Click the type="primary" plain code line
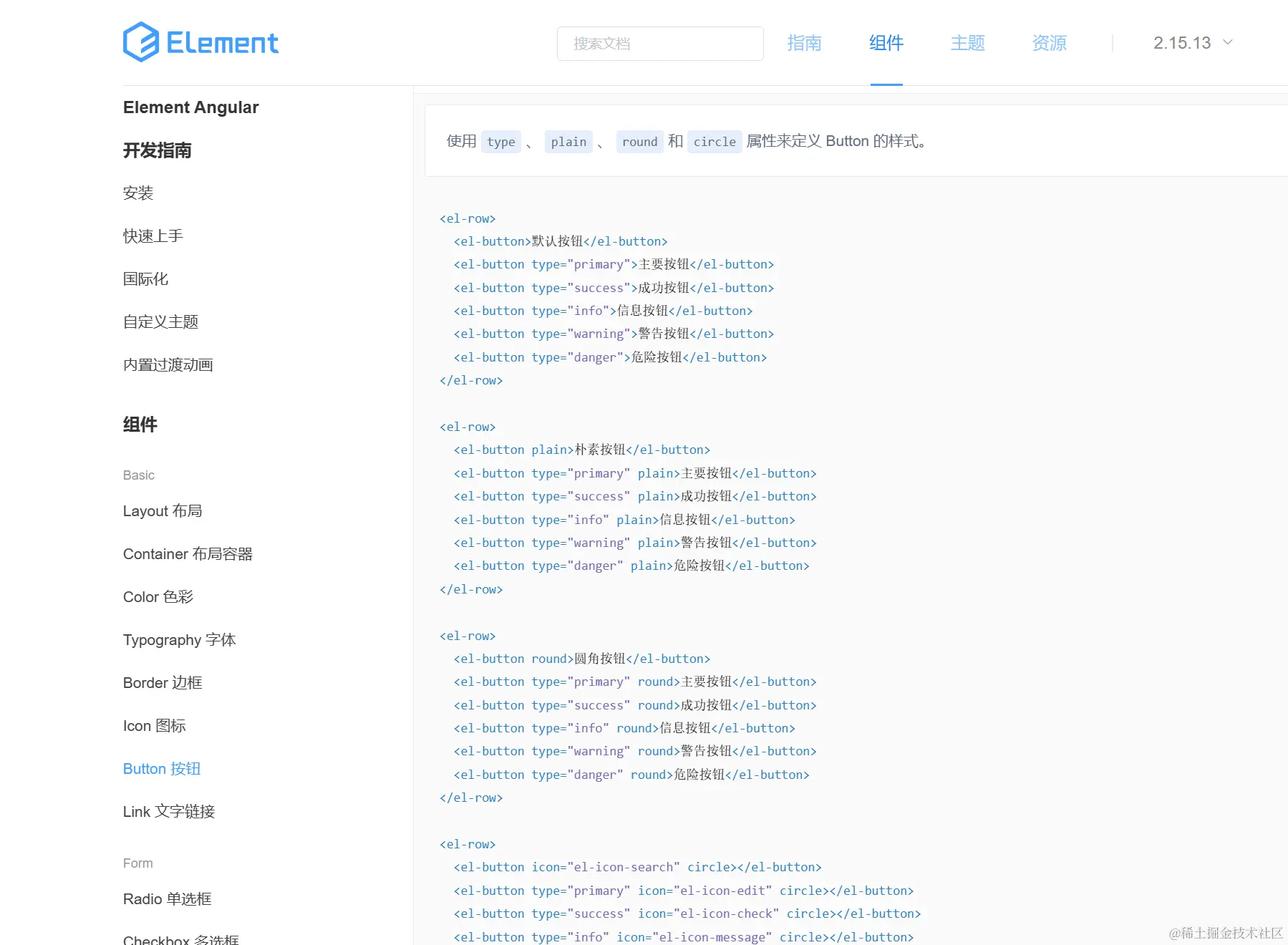Screen dimensions: 1288x945 [x=635, y=473]
